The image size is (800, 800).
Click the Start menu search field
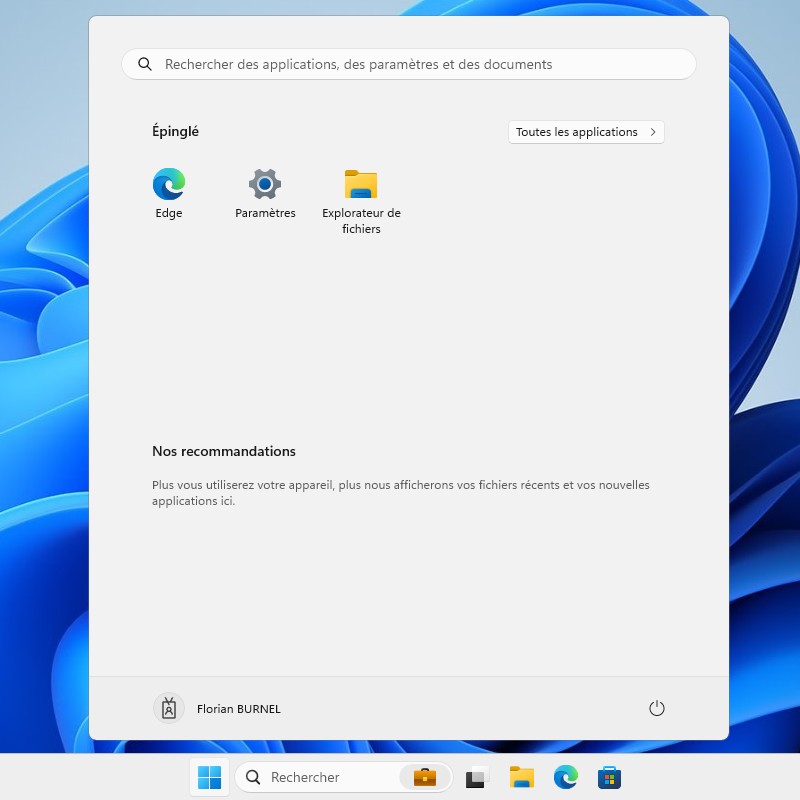tap(400, 63)
